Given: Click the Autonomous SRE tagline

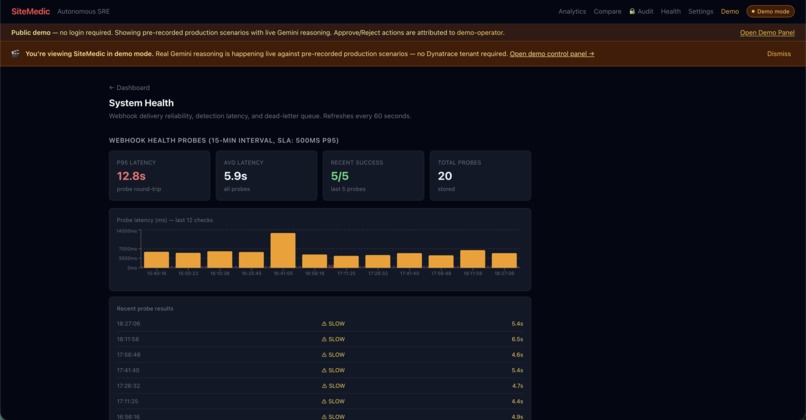Looking at the screenshot, I should click(x=83, y=11).
